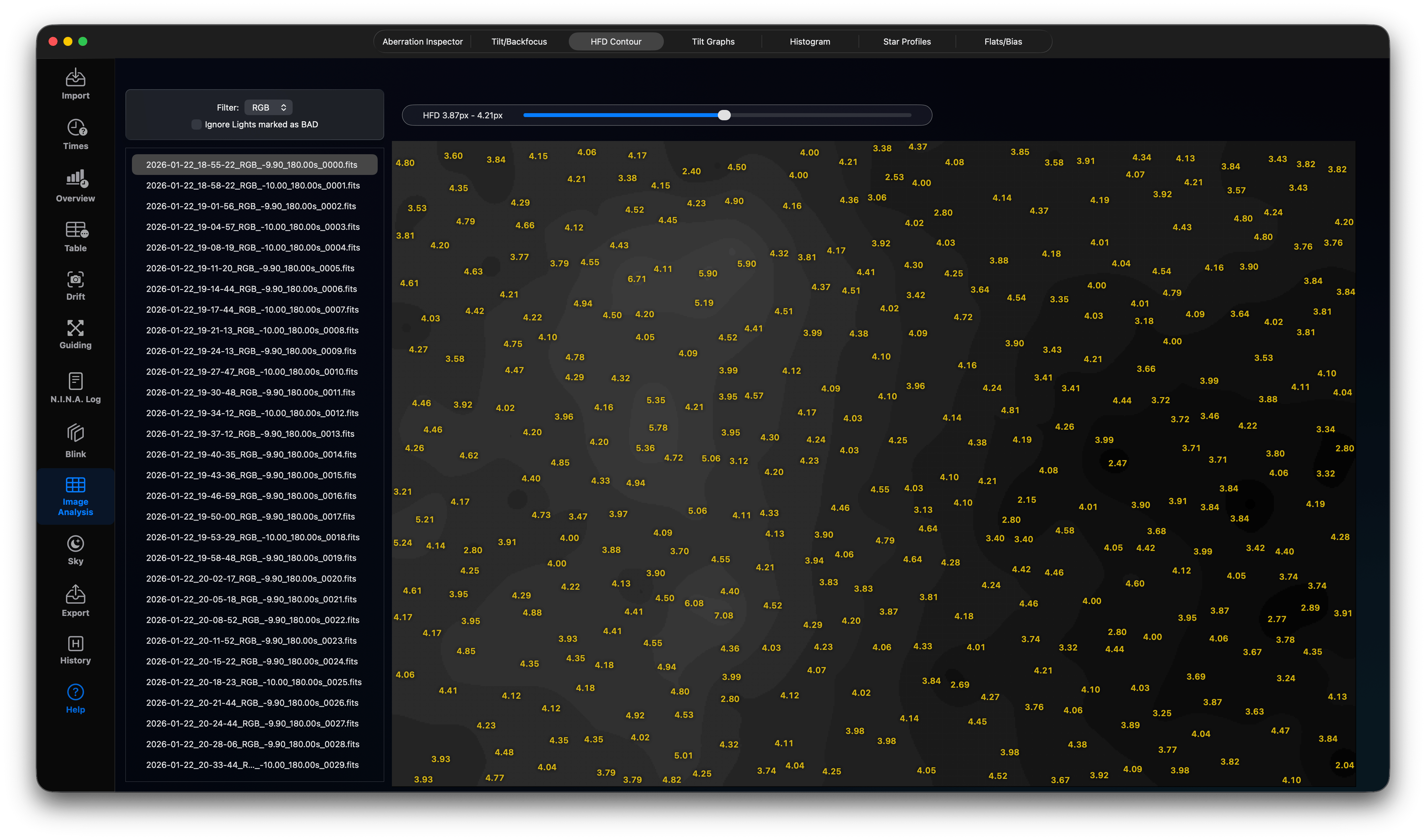The image size is (1426, 840).
Task: Click the Image Analysis grid icon
Action: [x=76, y=485]
